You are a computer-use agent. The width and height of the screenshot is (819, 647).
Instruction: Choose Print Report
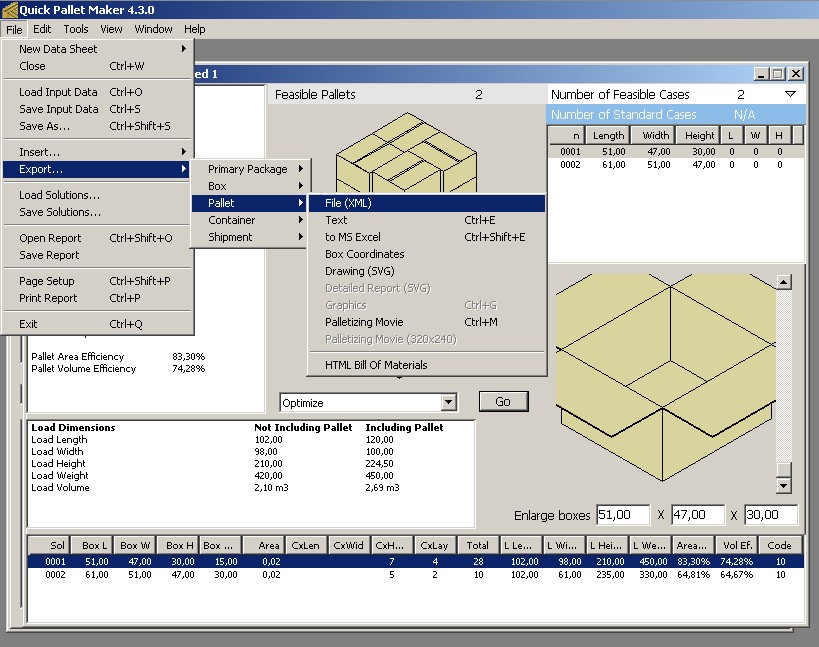tap(97, 298)
